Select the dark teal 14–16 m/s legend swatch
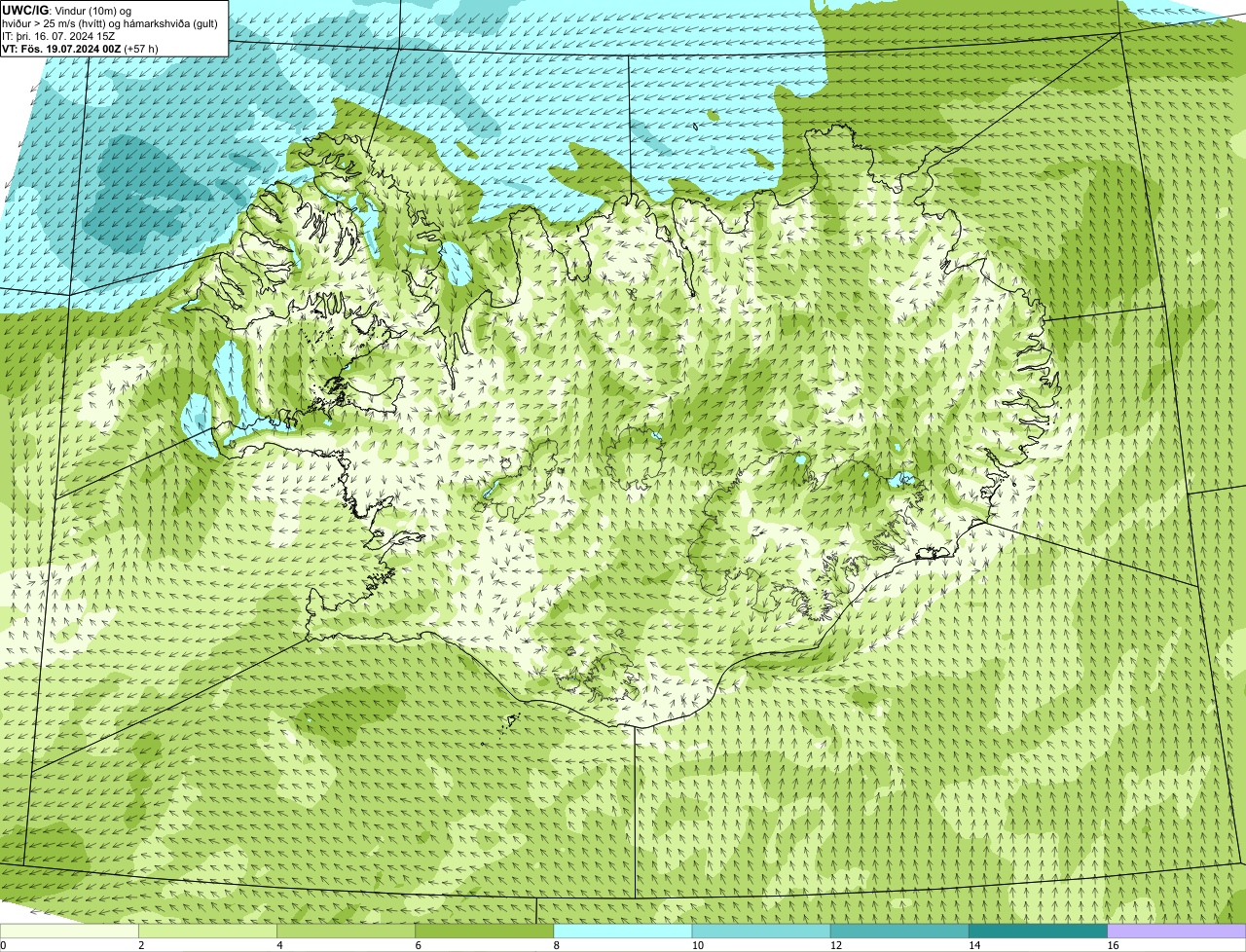1246x952 pixels. (1039, 932)
